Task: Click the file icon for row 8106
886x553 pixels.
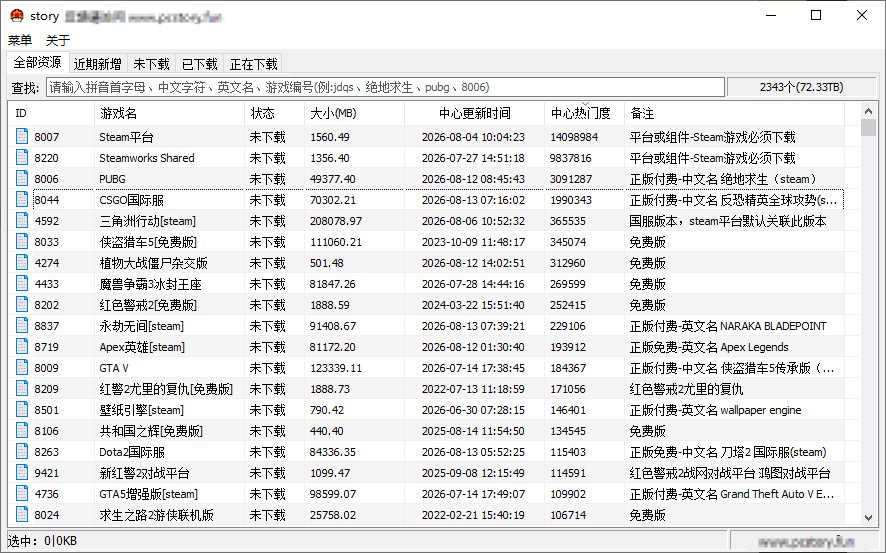Action: (22, 430)
